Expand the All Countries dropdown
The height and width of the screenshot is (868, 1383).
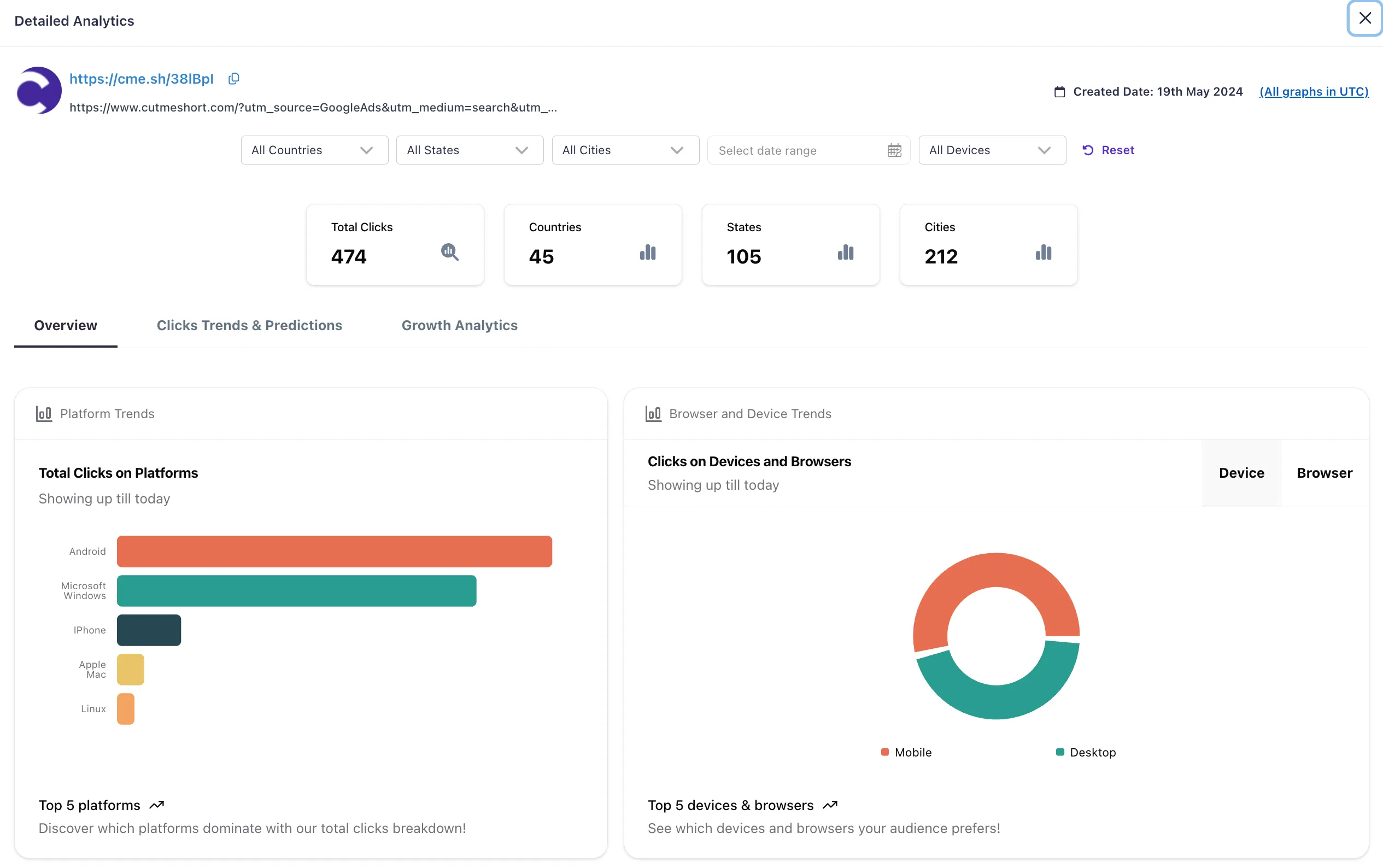[314, 150]
